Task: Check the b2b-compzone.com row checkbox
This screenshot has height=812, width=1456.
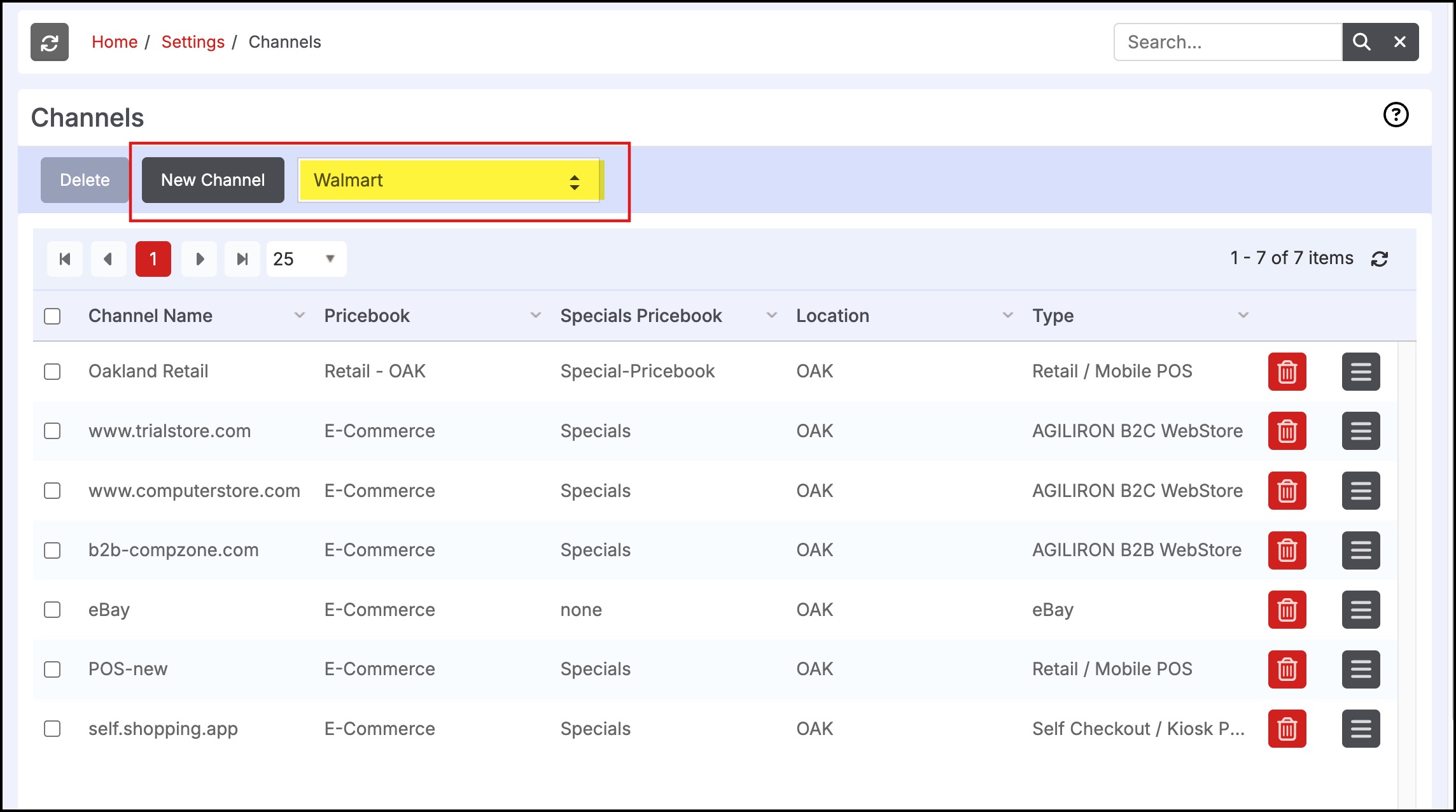Action: [x=52, y=550]
